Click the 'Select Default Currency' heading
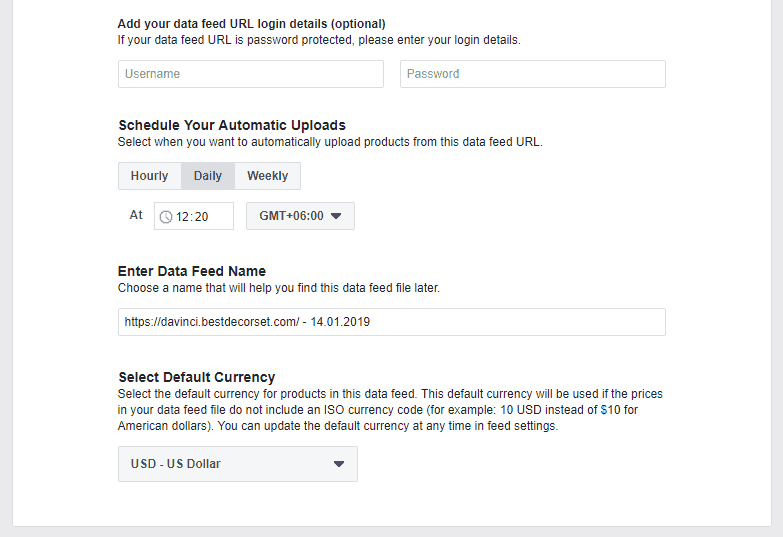Image resolution: width=783 pixels, height=537 pixels. point(196,377)
